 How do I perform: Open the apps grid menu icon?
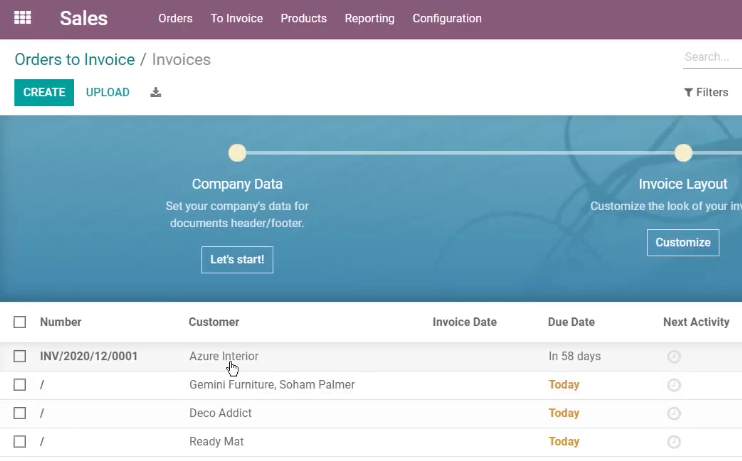pyautogui.click(x=22, y=18)
